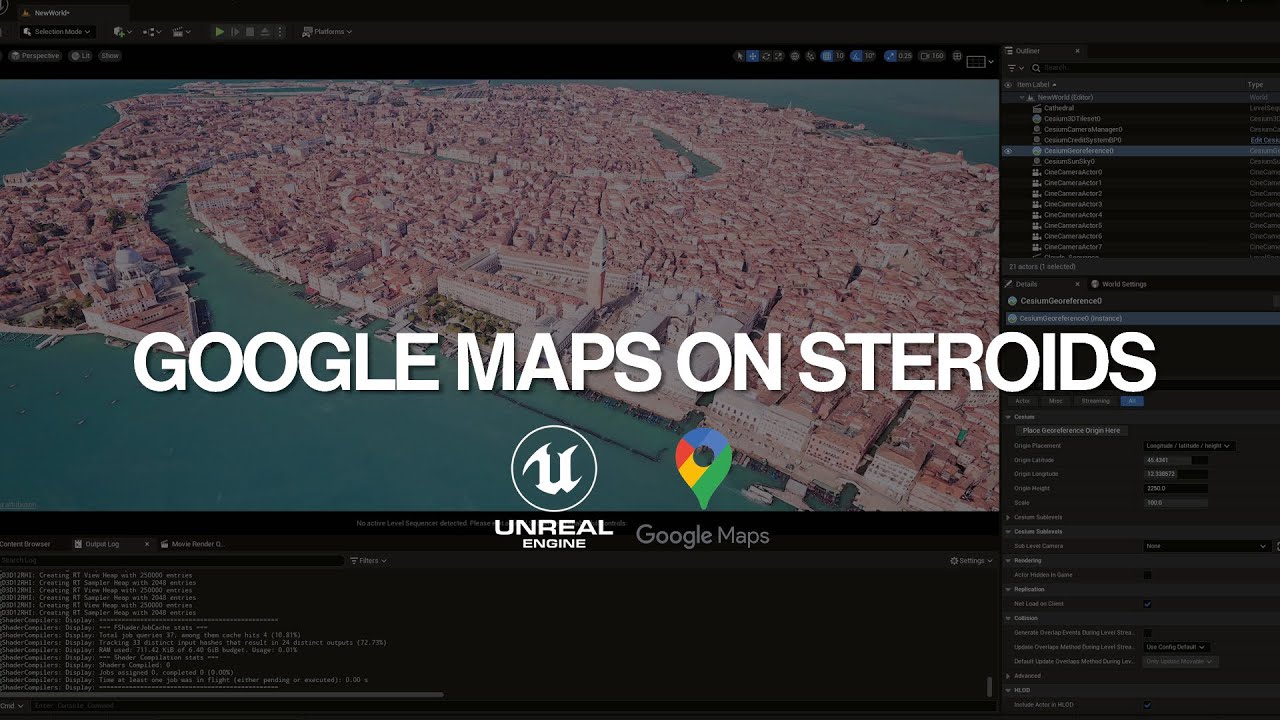The width and height of the screenshot is (1280, 720).
Task: Open the play options three-dot menu
Action: 279,32
